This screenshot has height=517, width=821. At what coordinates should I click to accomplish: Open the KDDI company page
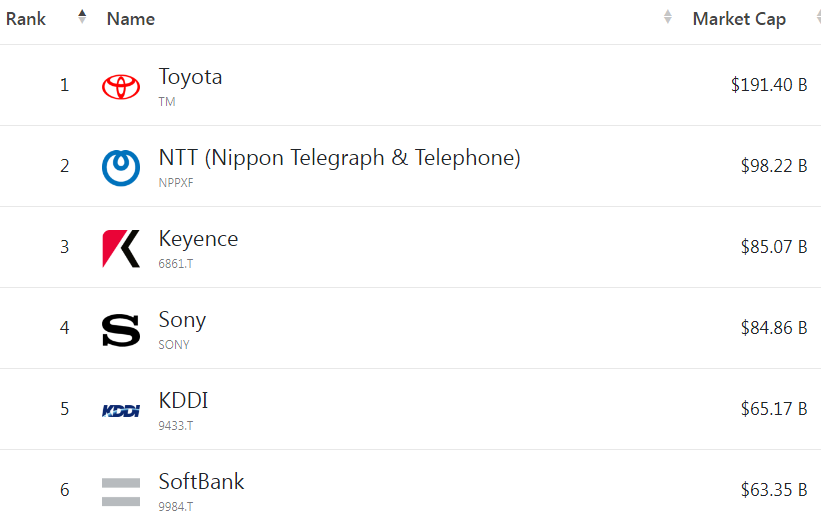[x=183, y=401]
